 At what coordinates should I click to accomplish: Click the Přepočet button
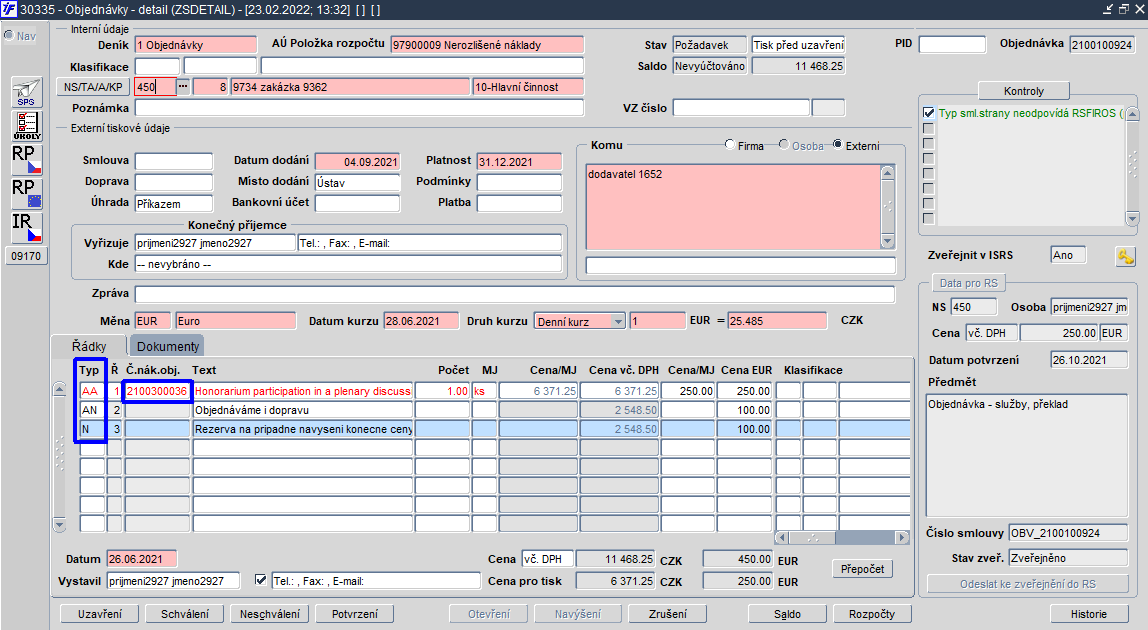point(862,569)
